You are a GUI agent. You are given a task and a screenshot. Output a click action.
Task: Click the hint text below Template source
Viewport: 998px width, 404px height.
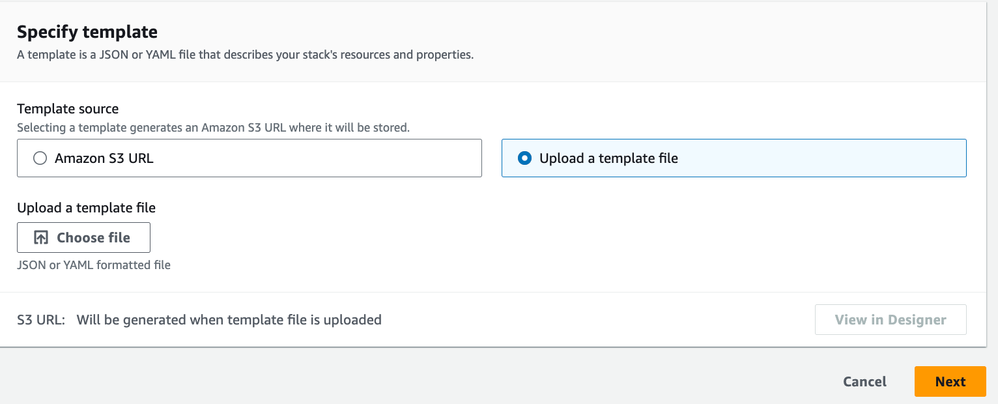point(213,127)
